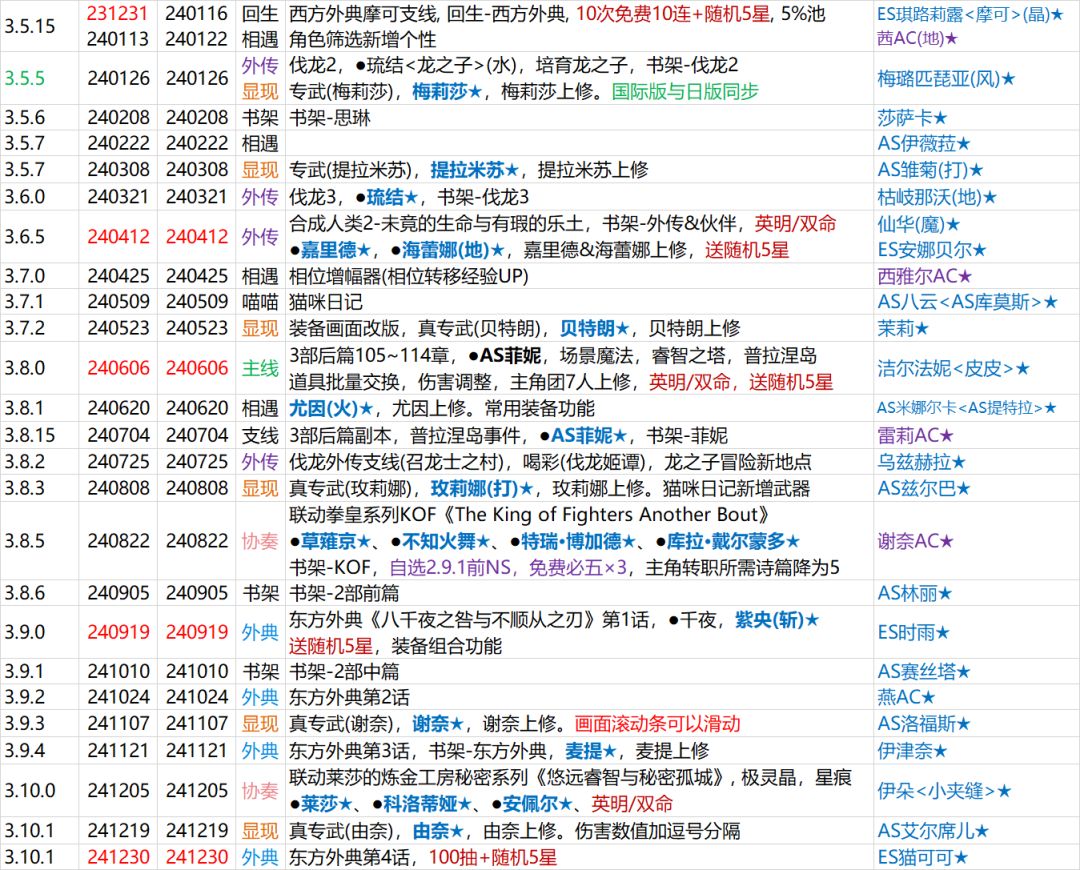Select the bold blue 草薙京★ name
This screenshot has width=1080, height=870.
[x=336, y=541]
